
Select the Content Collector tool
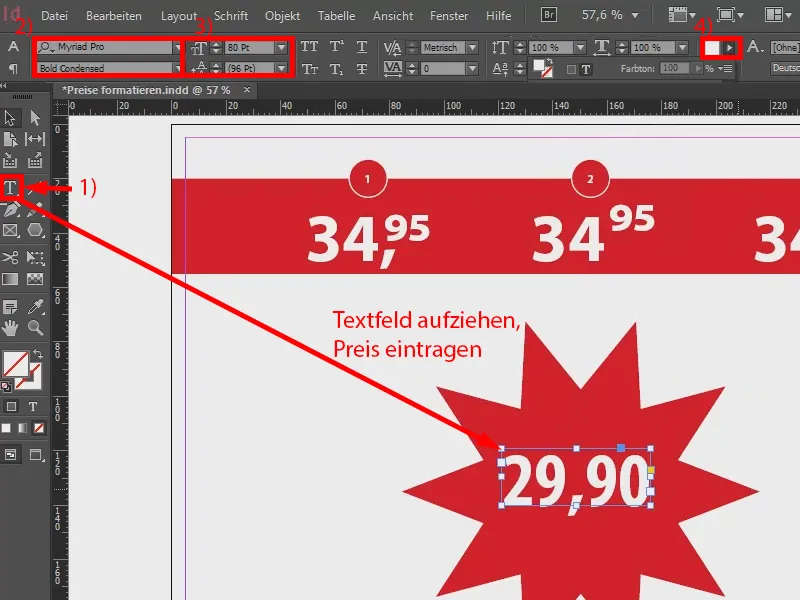10,161
